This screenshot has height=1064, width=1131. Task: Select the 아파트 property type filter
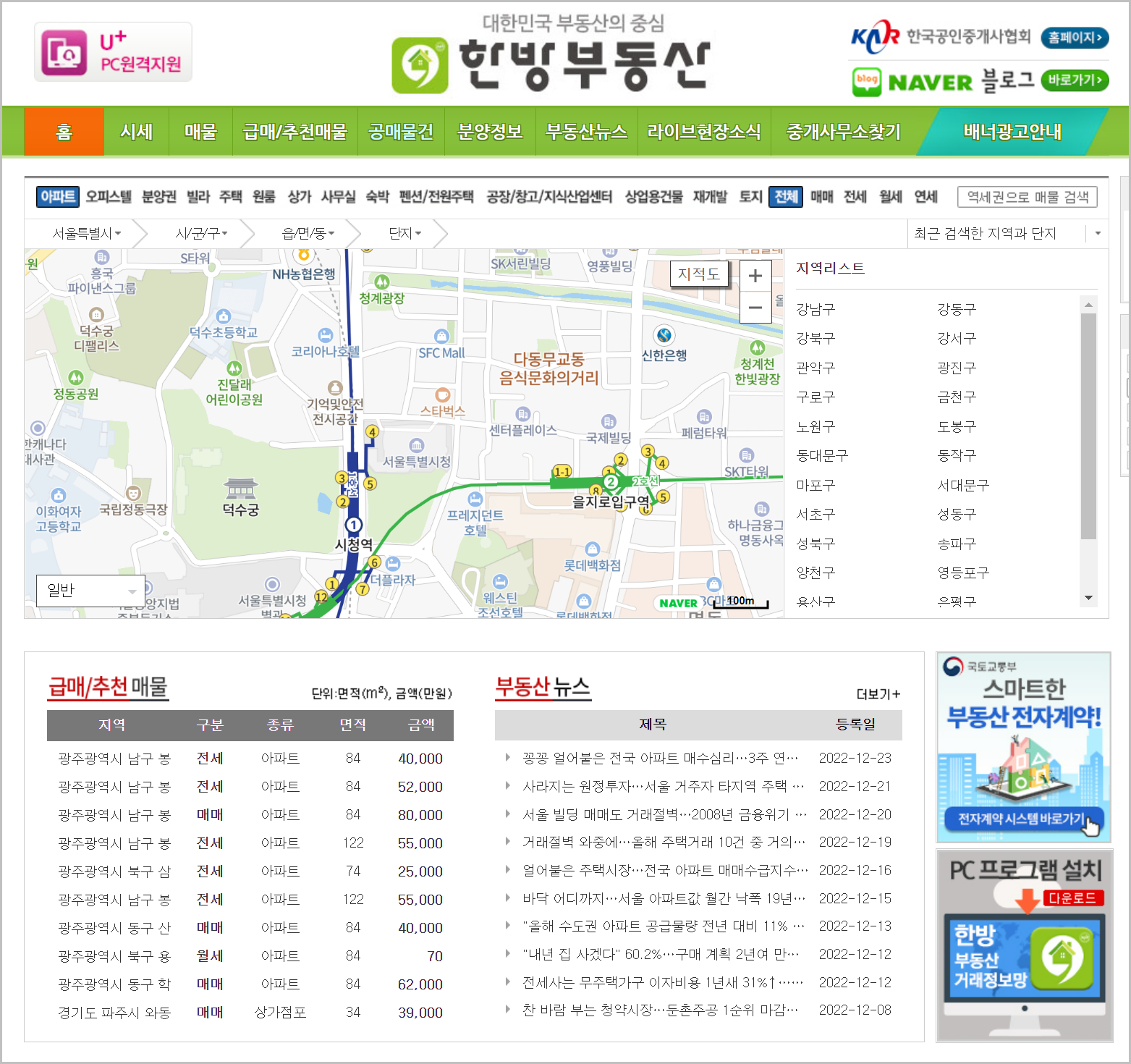(x=58, y=196)
